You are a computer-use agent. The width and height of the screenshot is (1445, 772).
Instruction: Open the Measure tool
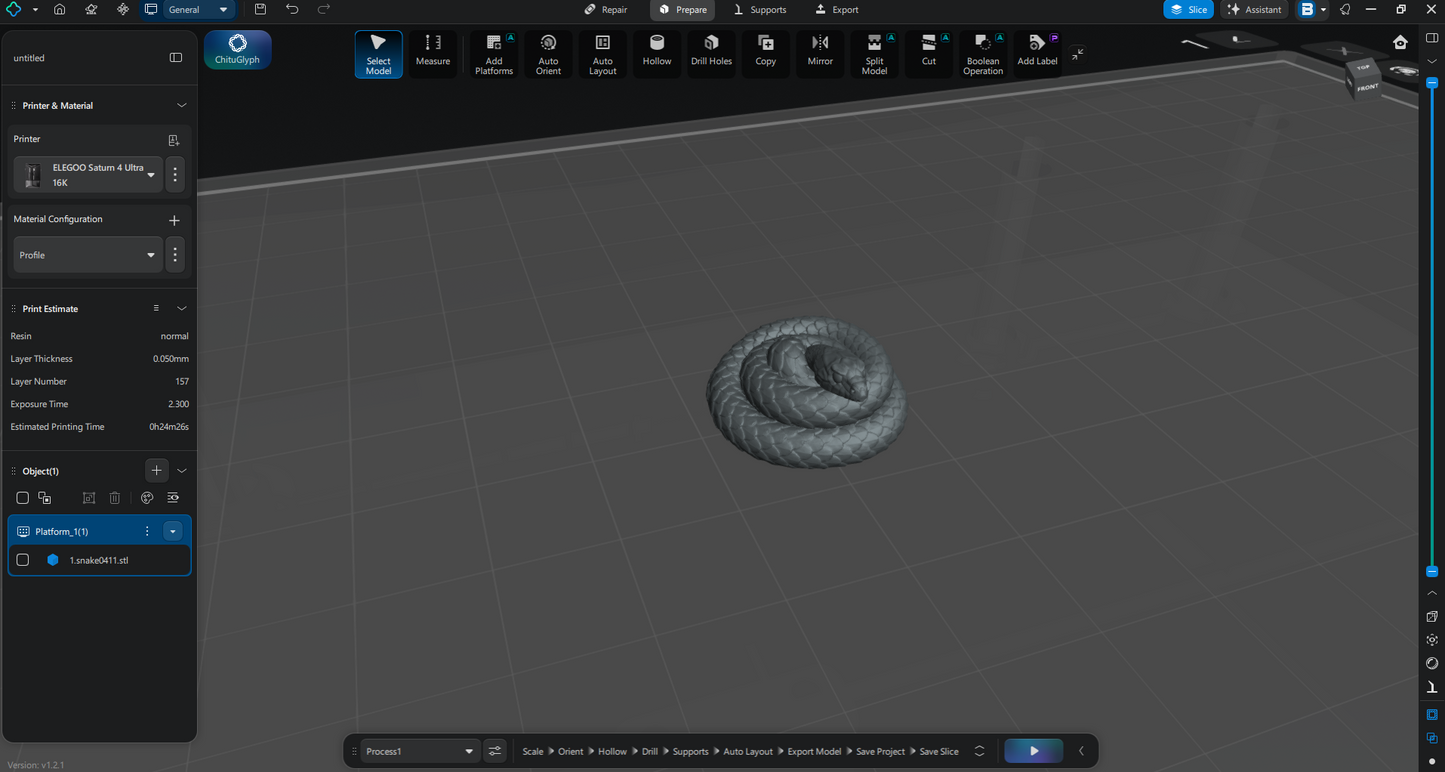(x=433, y=54)
